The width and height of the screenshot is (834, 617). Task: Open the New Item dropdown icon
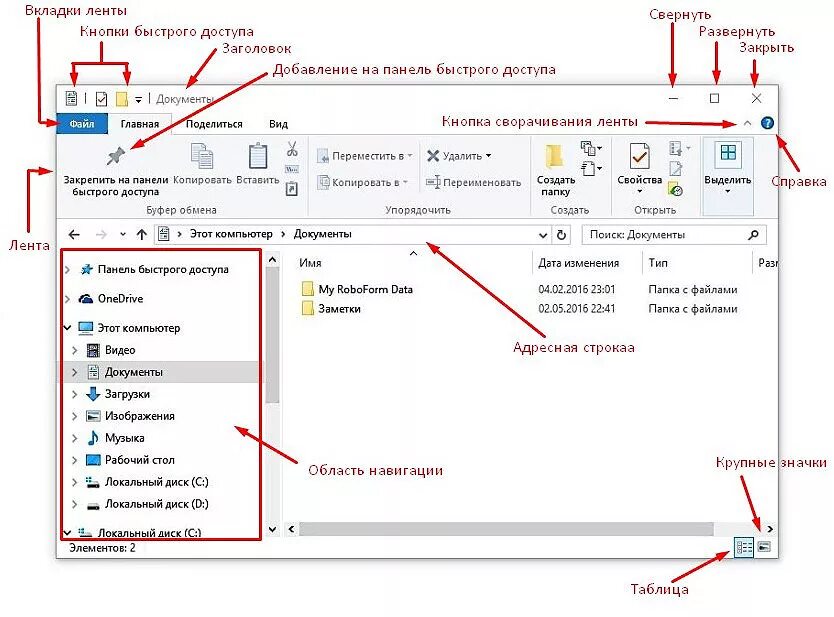(591, 148)
